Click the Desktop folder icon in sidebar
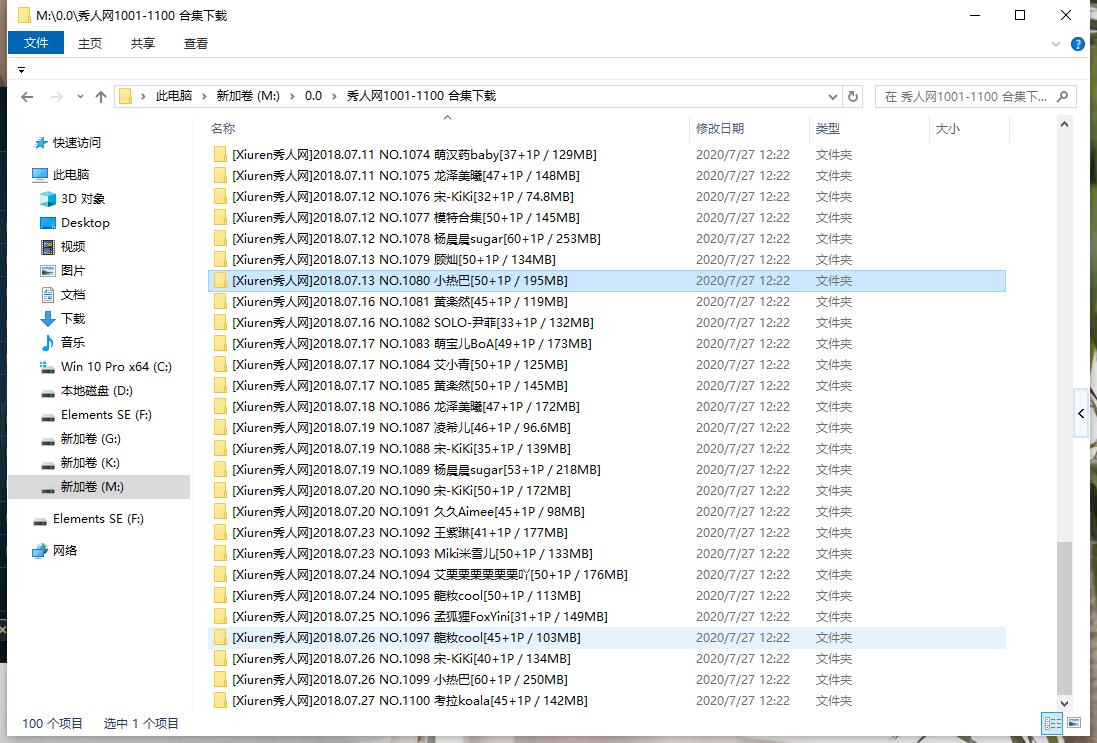The width and height of the screenshot is (1097, 743). click(x=48, y=223)
